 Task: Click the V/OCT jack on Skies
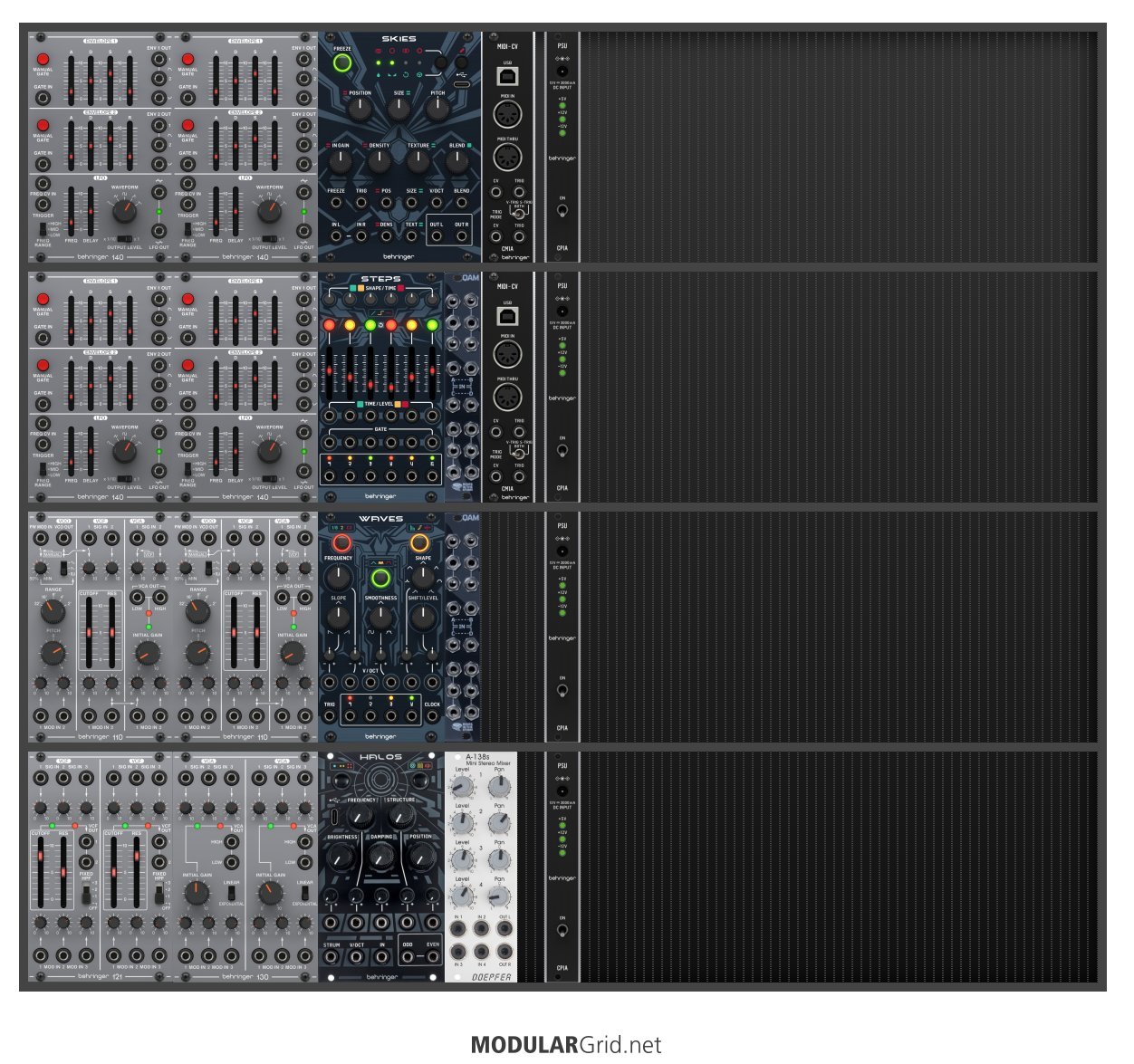437,203
